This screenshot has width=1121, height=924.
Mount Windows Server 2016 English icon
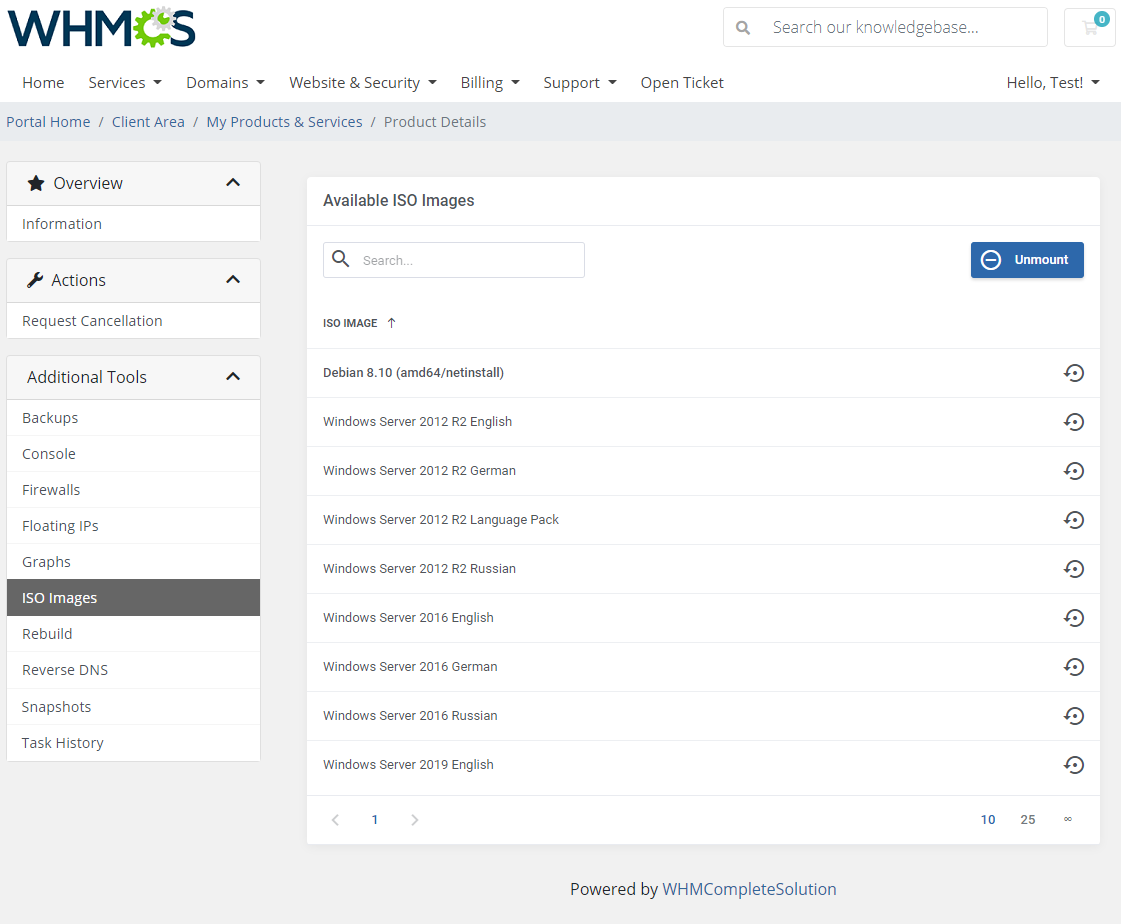pos(1073,618)
